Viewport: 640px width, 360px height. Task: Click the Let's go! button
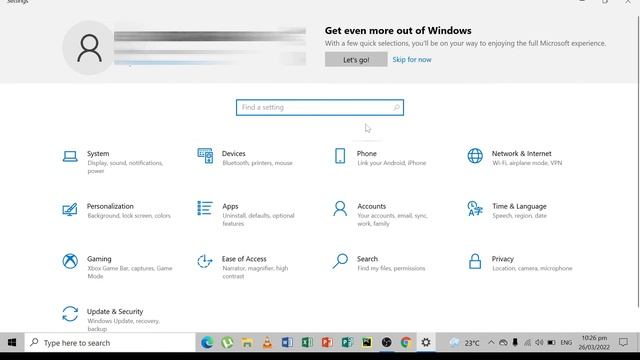coord(356,60)
